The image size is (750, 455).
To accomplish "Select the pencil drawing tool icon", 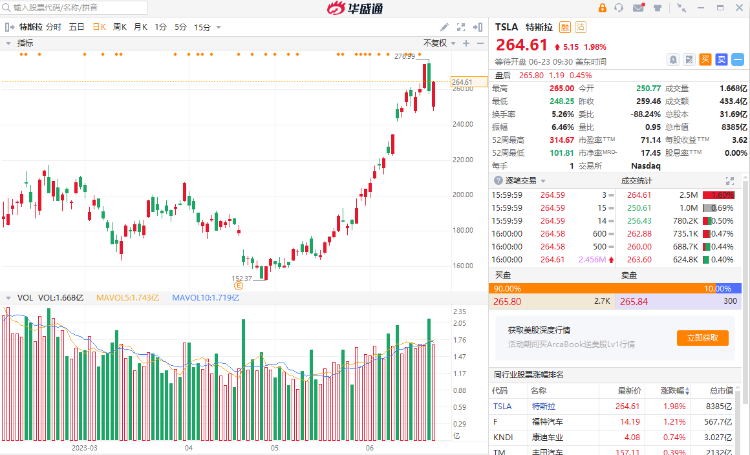I will click(x=444, y=27).
